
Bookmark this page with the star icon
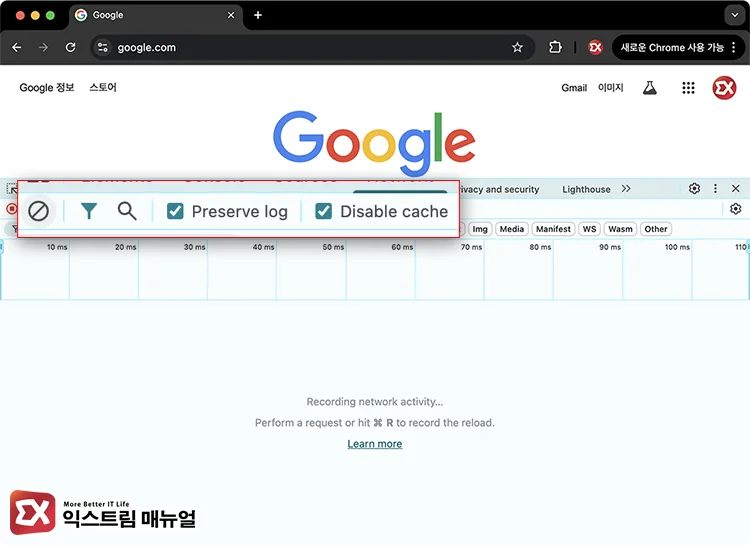tap(517, 47)
